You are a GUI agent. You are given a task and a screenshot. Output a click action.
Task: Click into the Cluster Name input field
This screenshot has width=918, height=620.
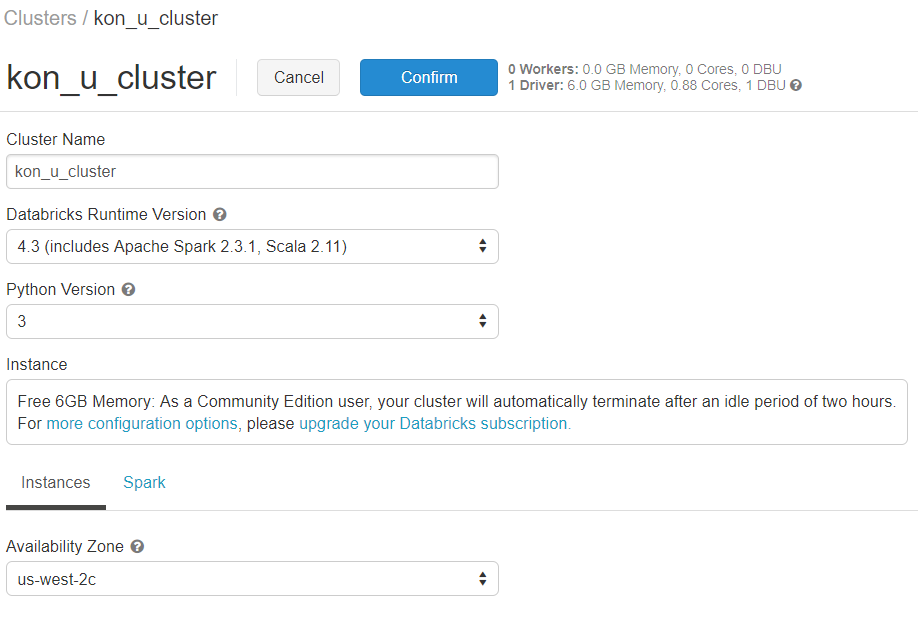pyautogui.click(x=252, y=172)
